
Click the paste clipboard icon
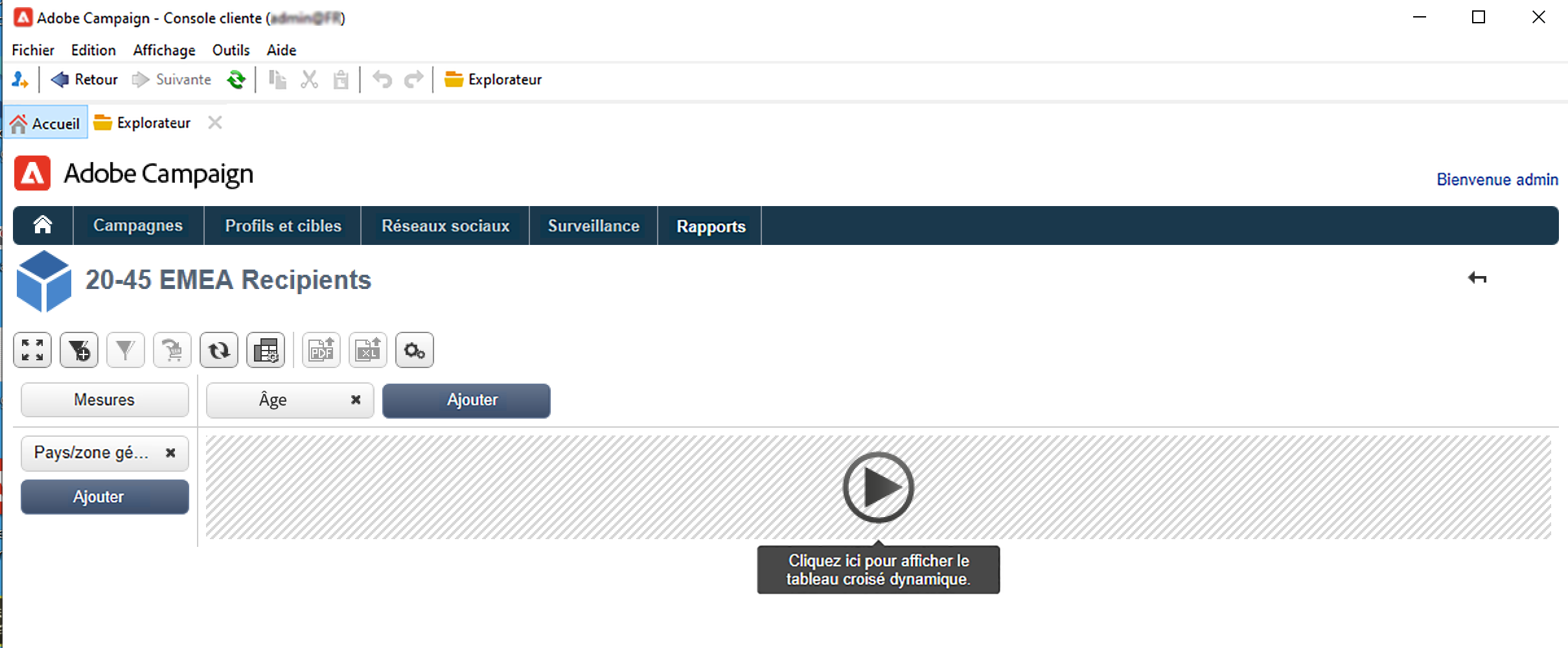[x=341, y=80]
